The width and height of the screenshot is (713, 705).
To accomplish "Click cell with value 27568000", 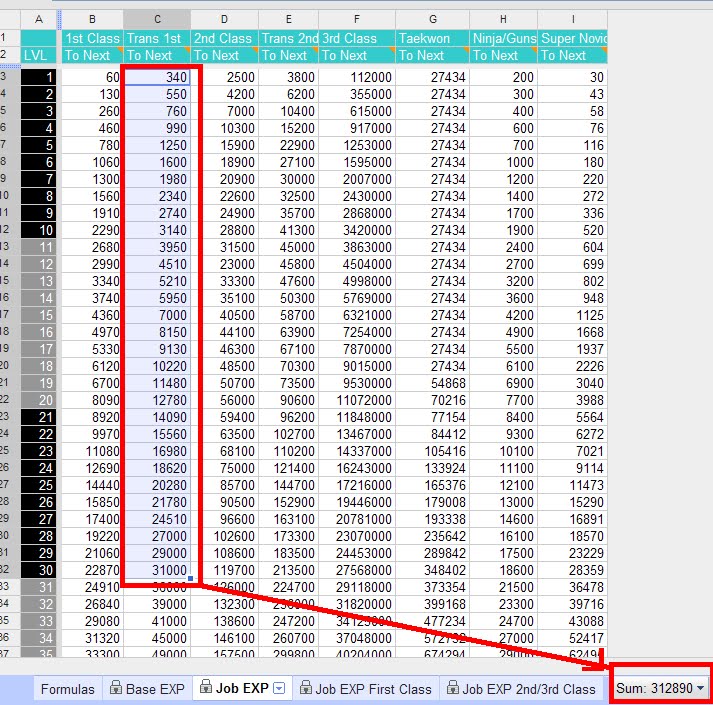I will 357,570.
